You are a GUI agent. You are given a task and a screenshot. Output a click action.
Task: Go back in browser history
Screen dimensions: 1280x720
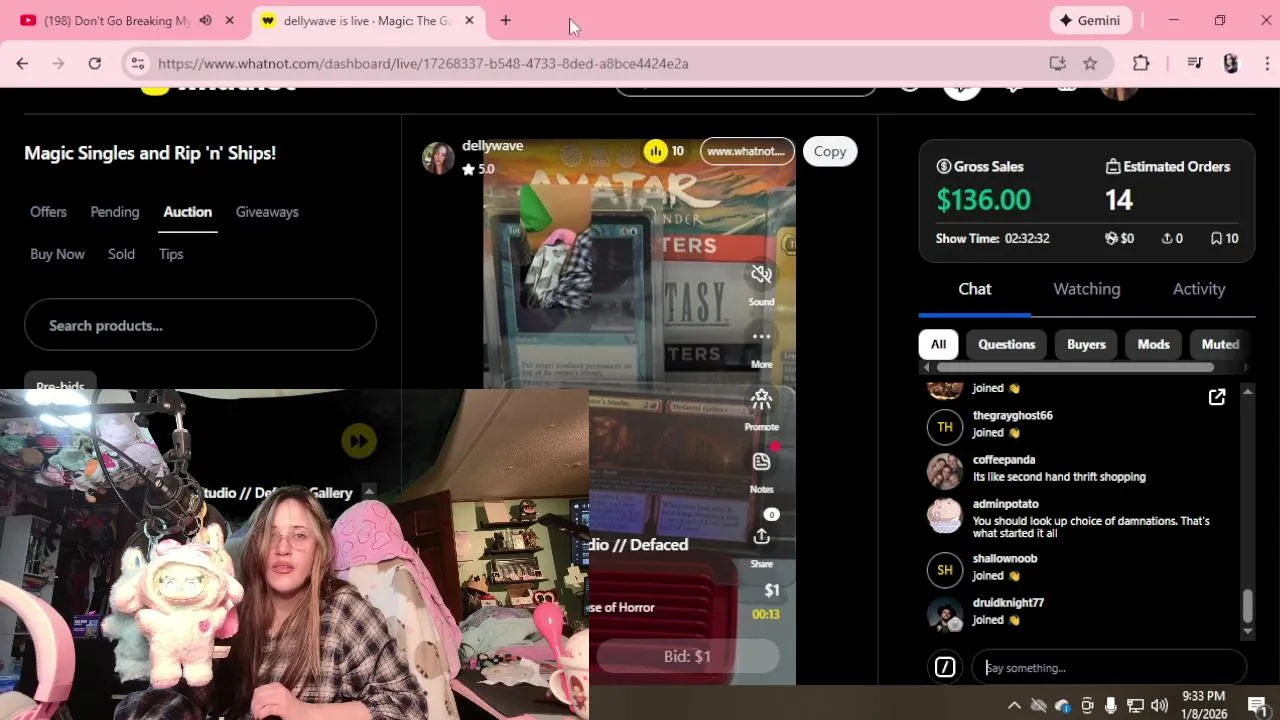click(x=22, y=63)
